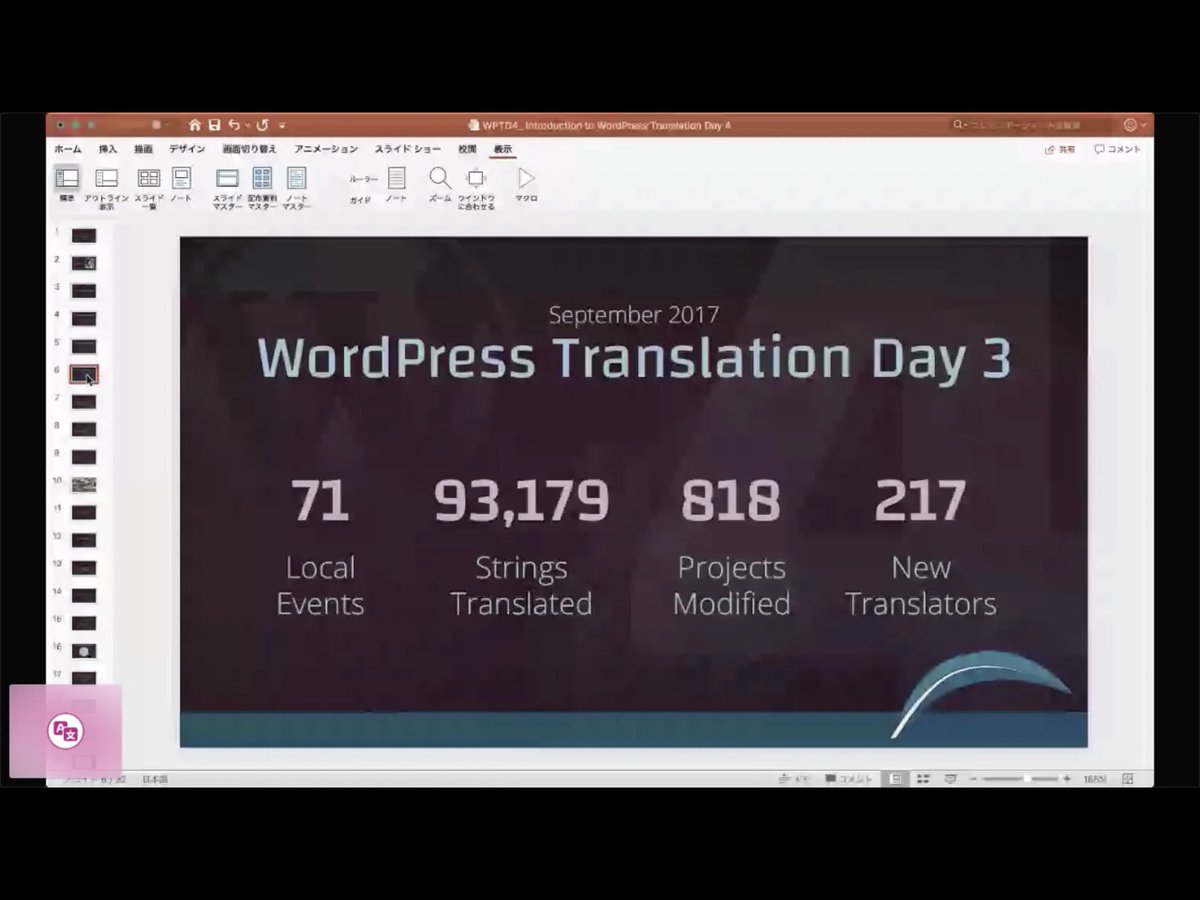
Task: Open the Draw (描画) tab
Action: point(144,149)
